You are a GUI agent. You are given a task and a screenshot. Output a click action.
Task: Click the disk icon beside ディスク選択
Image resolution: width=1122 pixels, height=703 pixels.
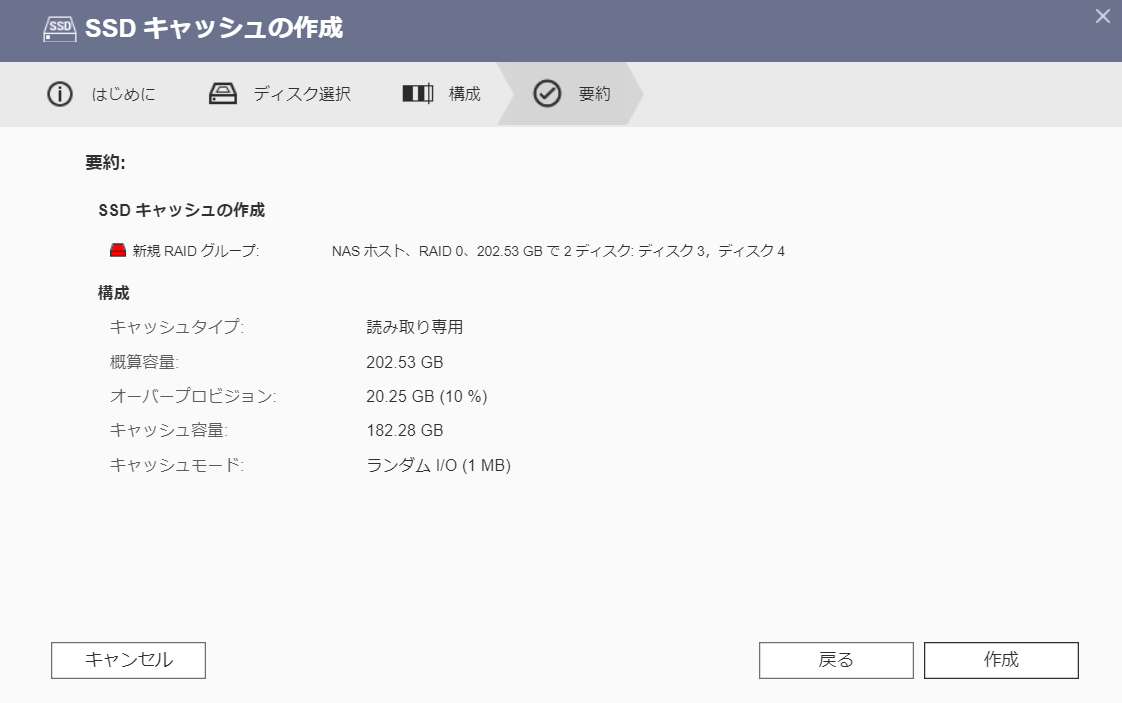pos(222,94)
